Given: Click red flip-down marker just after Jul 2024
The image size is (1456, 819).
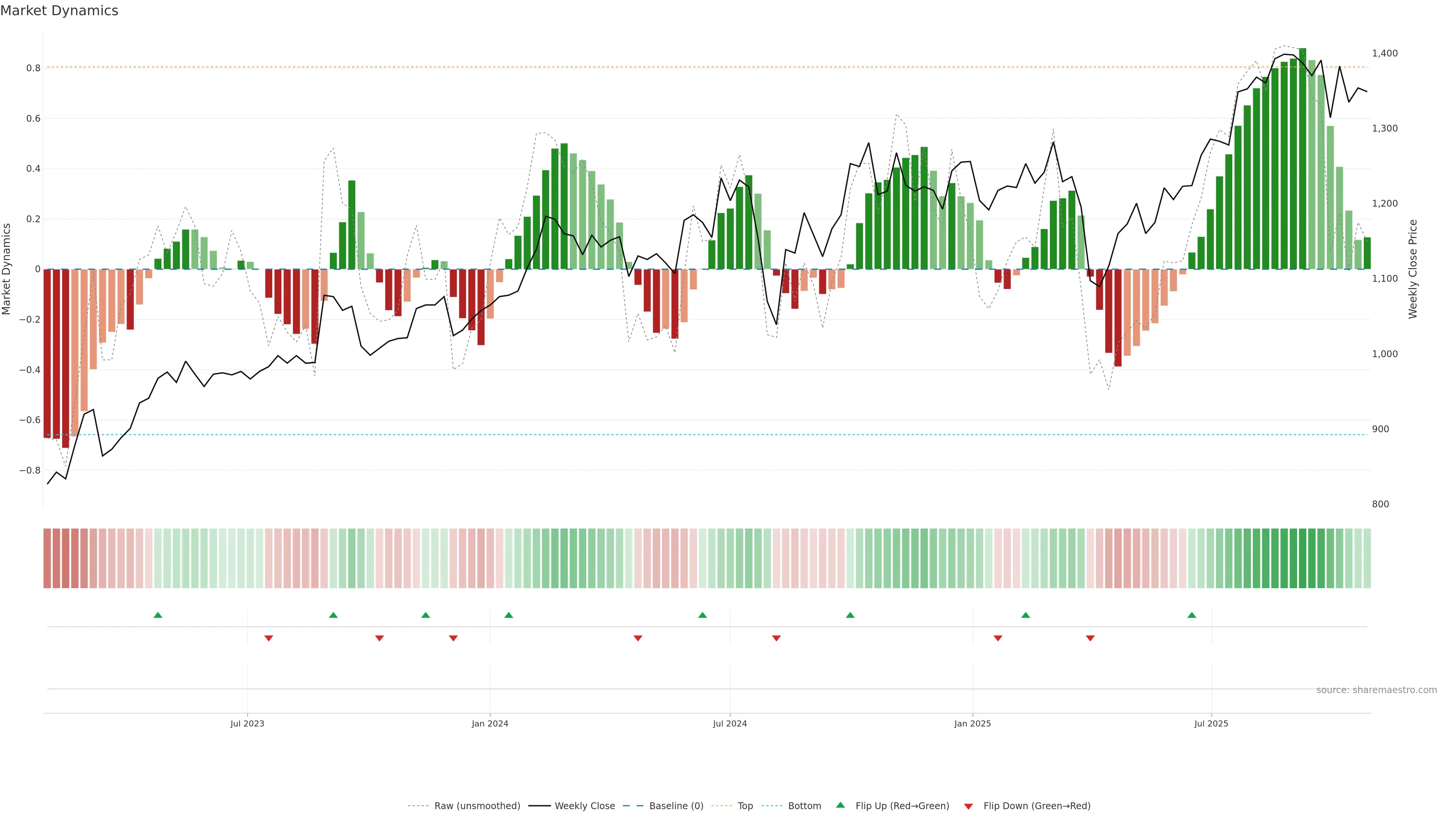Looking at the screenshot, I should (776, 638).
